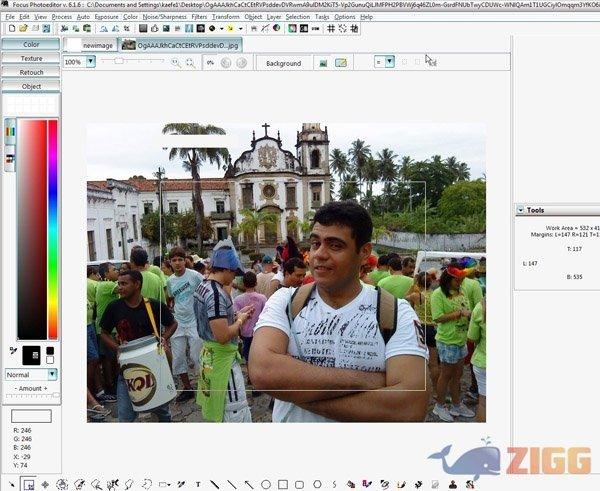Open the Normal blend mode dropdown

pos(52,374)
